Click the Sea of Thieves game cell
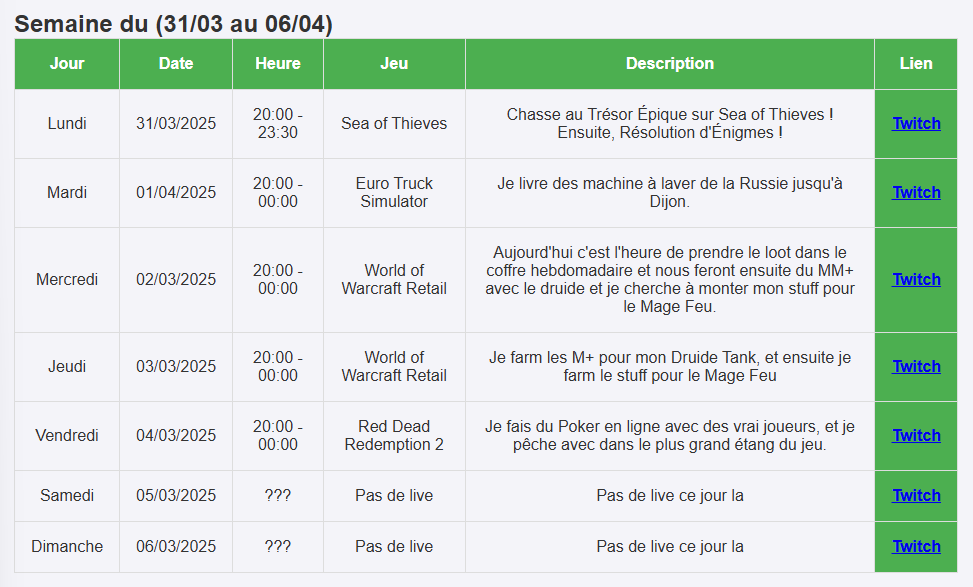This screenshot has width=973, height=587. [x=394, y=124]
